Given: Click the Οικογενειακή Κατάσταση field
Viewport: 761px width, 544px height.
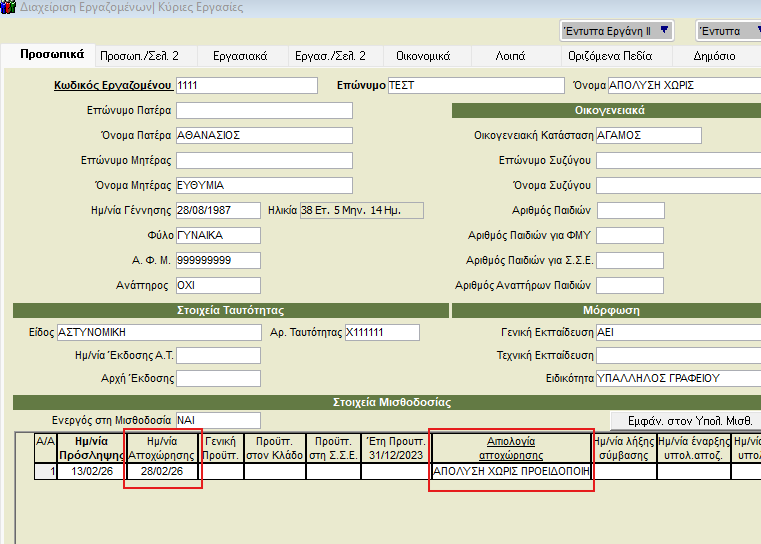Looking at the screenshot, I should (x=648, y=135).
